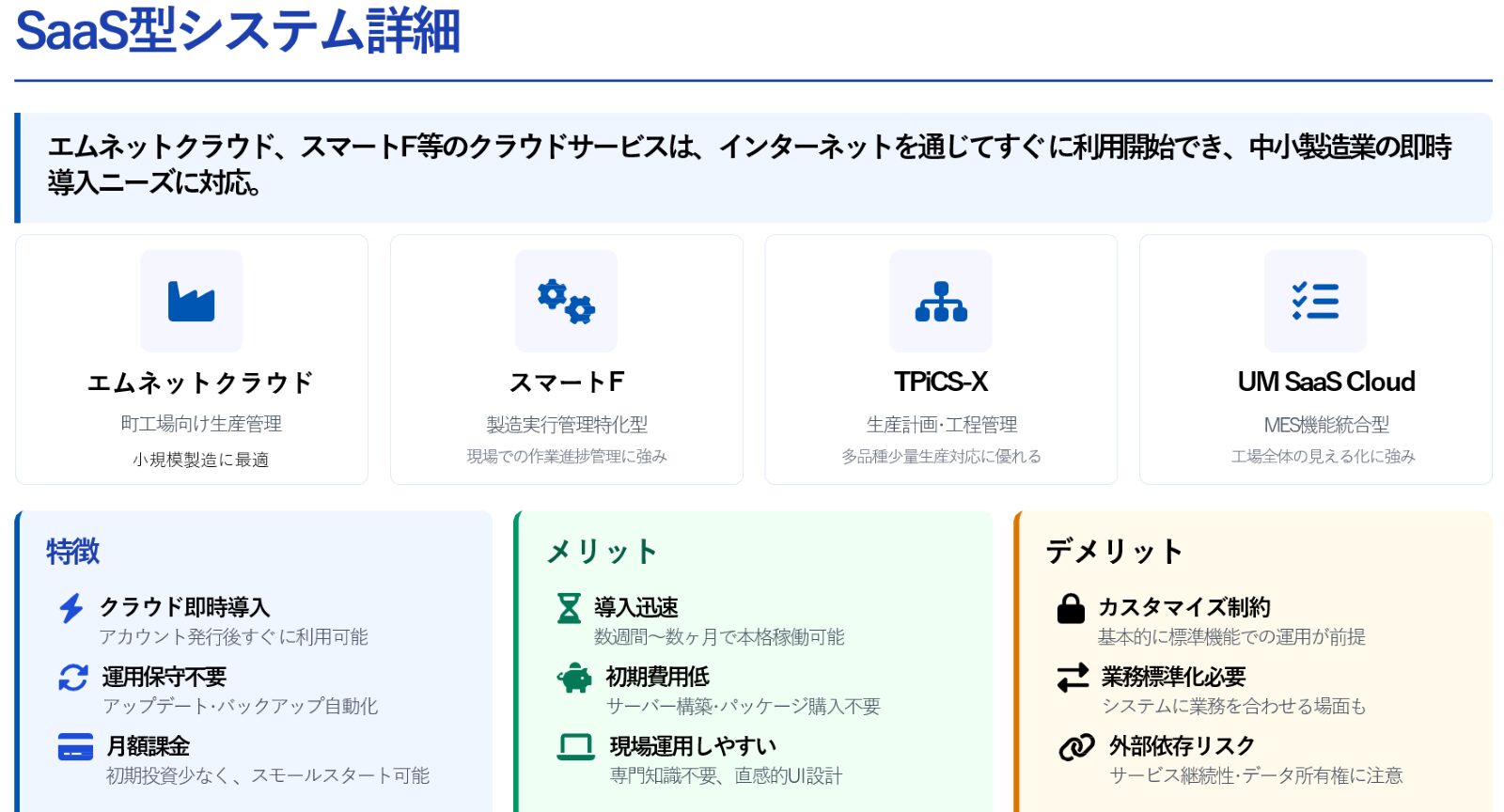The width and height of the screenshot is (1504, 812).
Task: Click the 現場での作業進捗管理に強み description
Action: [x=567, y=456]
